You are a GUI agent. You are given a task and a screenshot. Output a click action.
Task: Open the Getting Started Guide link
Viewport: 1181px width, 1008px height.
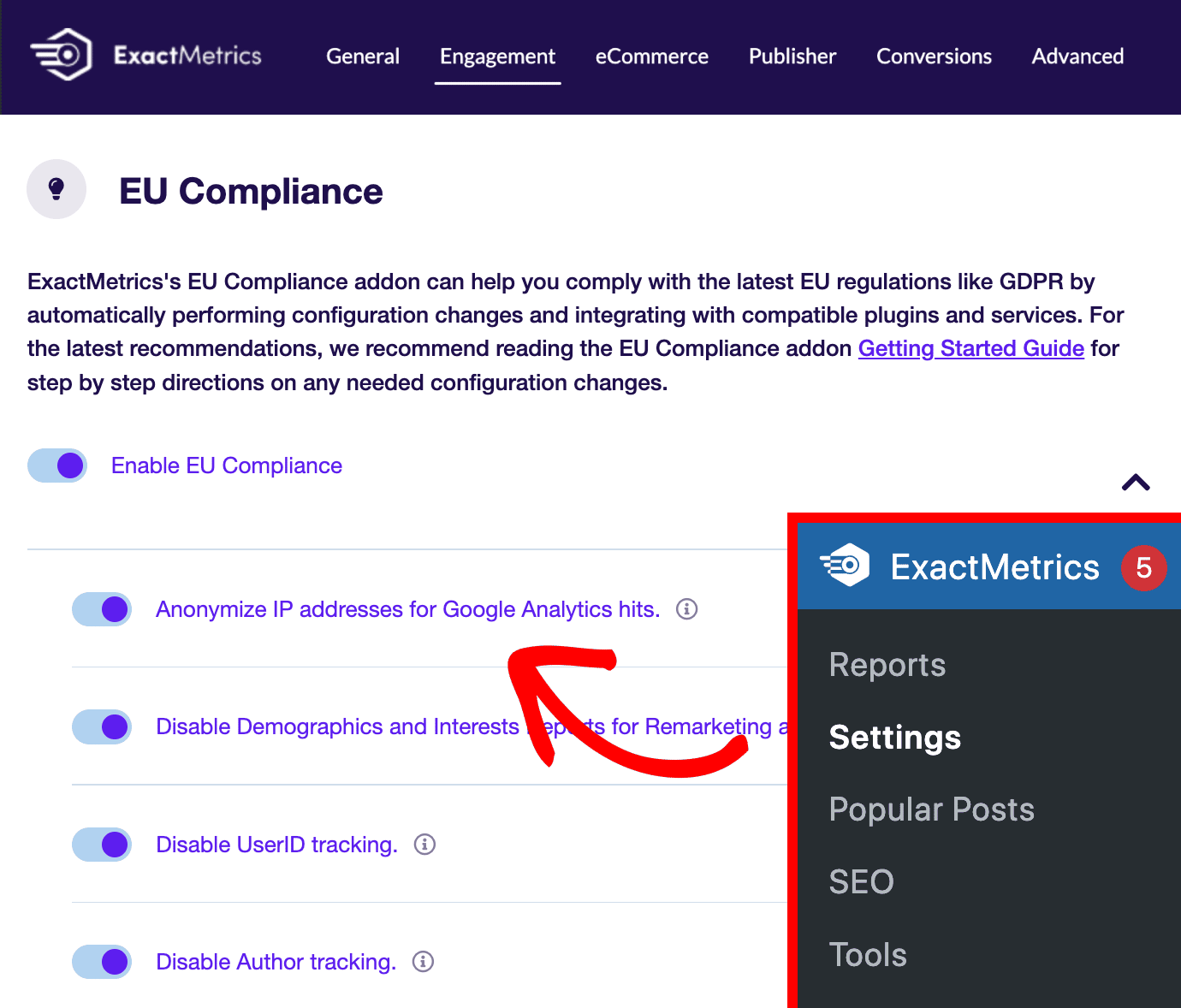pyautogui.click(x=971, y=348)
